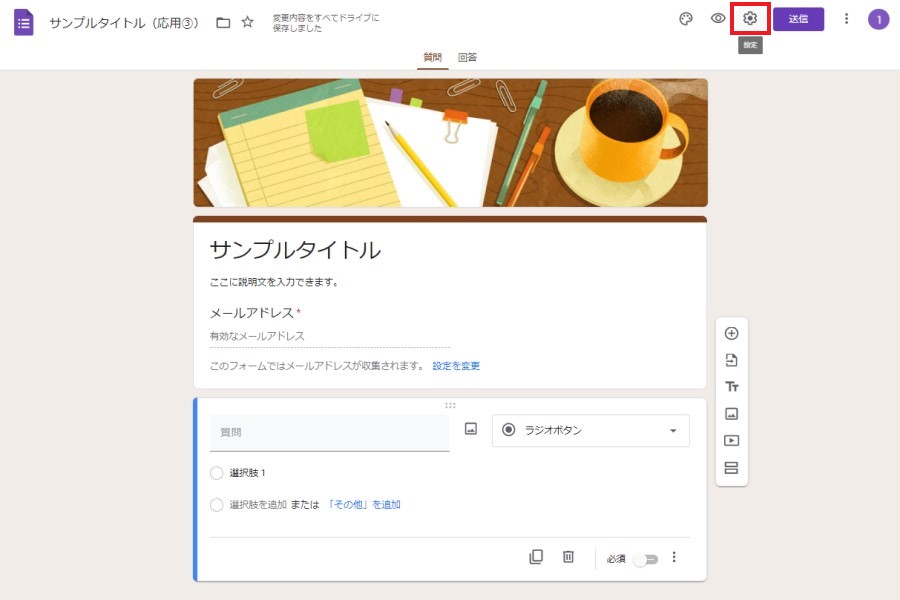Screen dimensions: 900x600
Task: Click the add question plus icon
Action: tap(731, 334)
